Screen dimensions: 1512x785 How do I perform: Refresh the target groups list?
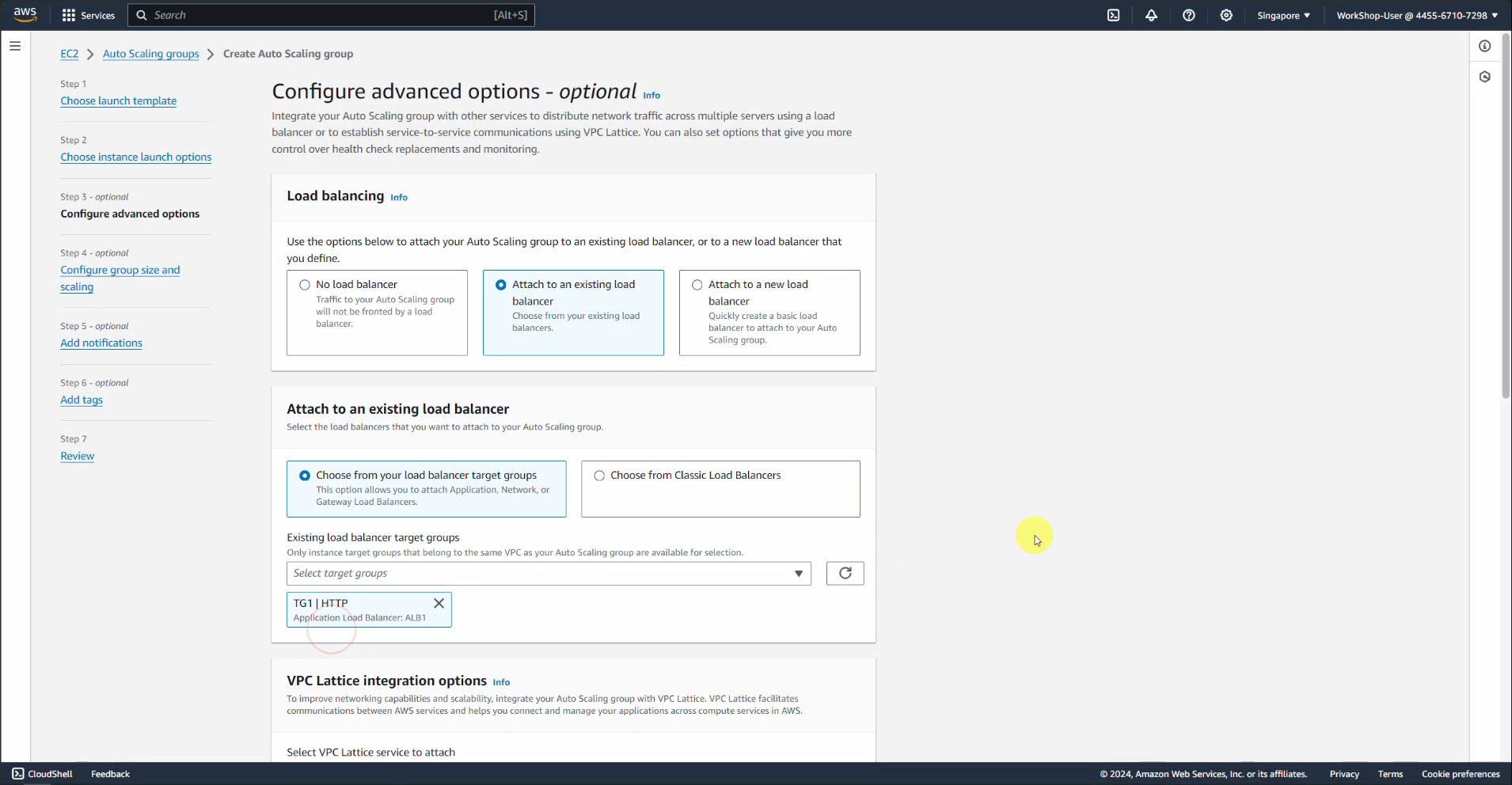click(x=845, y=573)
